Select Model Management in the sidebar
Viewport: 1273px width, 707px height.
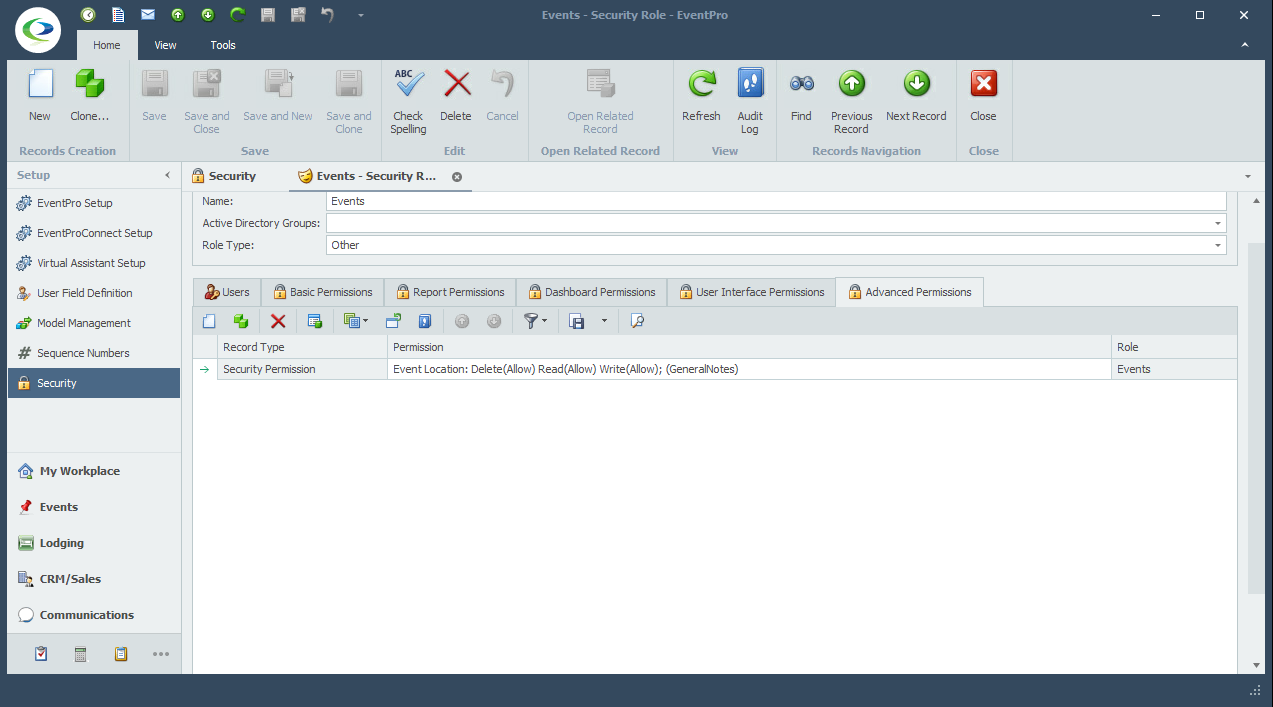point(94,323)
